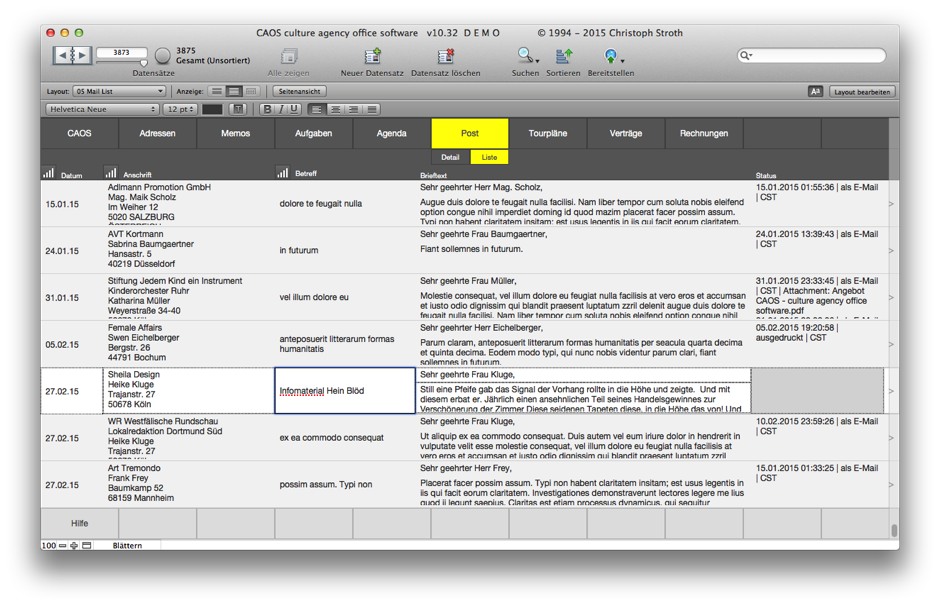Create a new record with Neuer Datensatz
940x606 pixels.
coord(372,56)
